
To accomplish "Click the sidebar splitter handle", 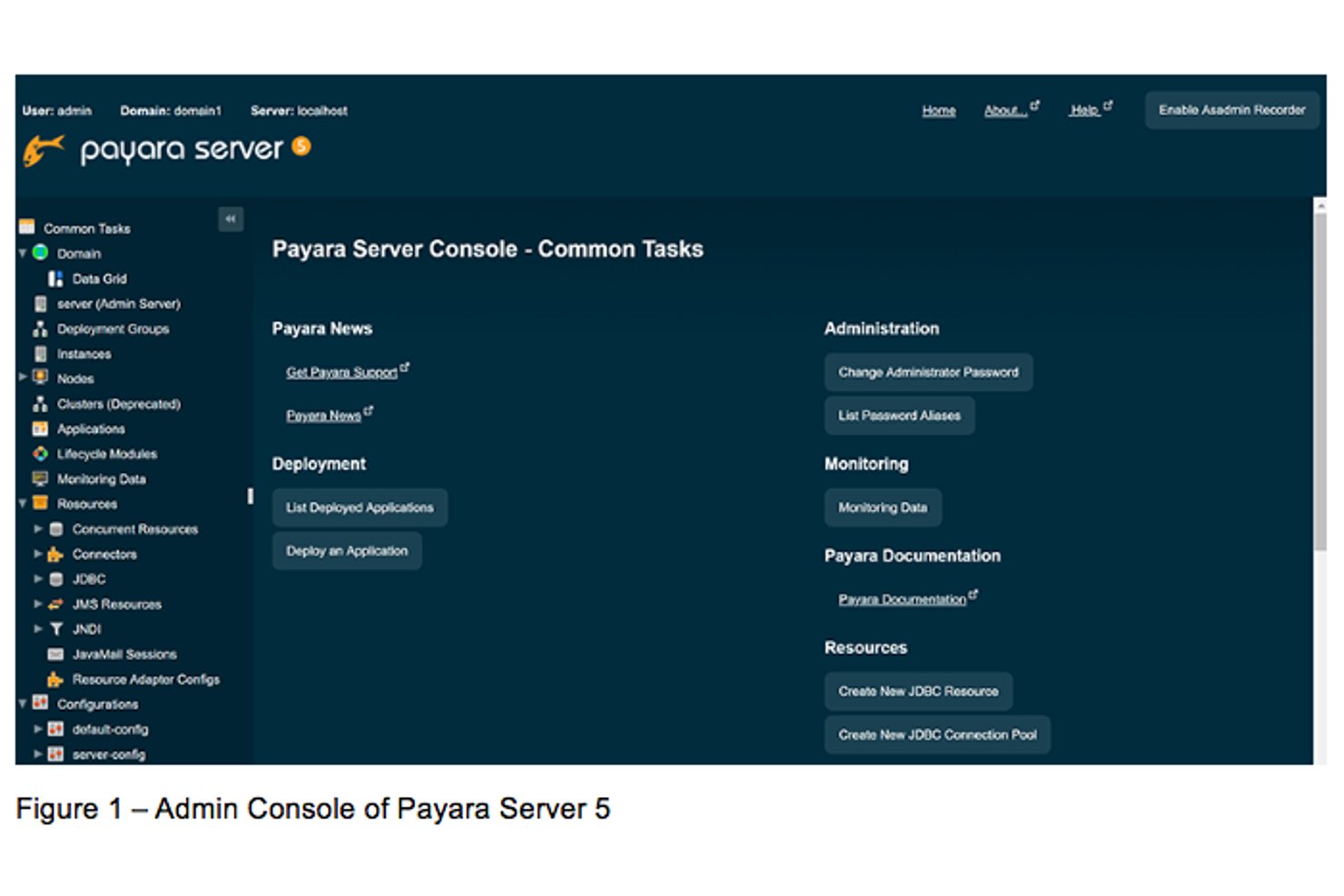I will 250,496.
